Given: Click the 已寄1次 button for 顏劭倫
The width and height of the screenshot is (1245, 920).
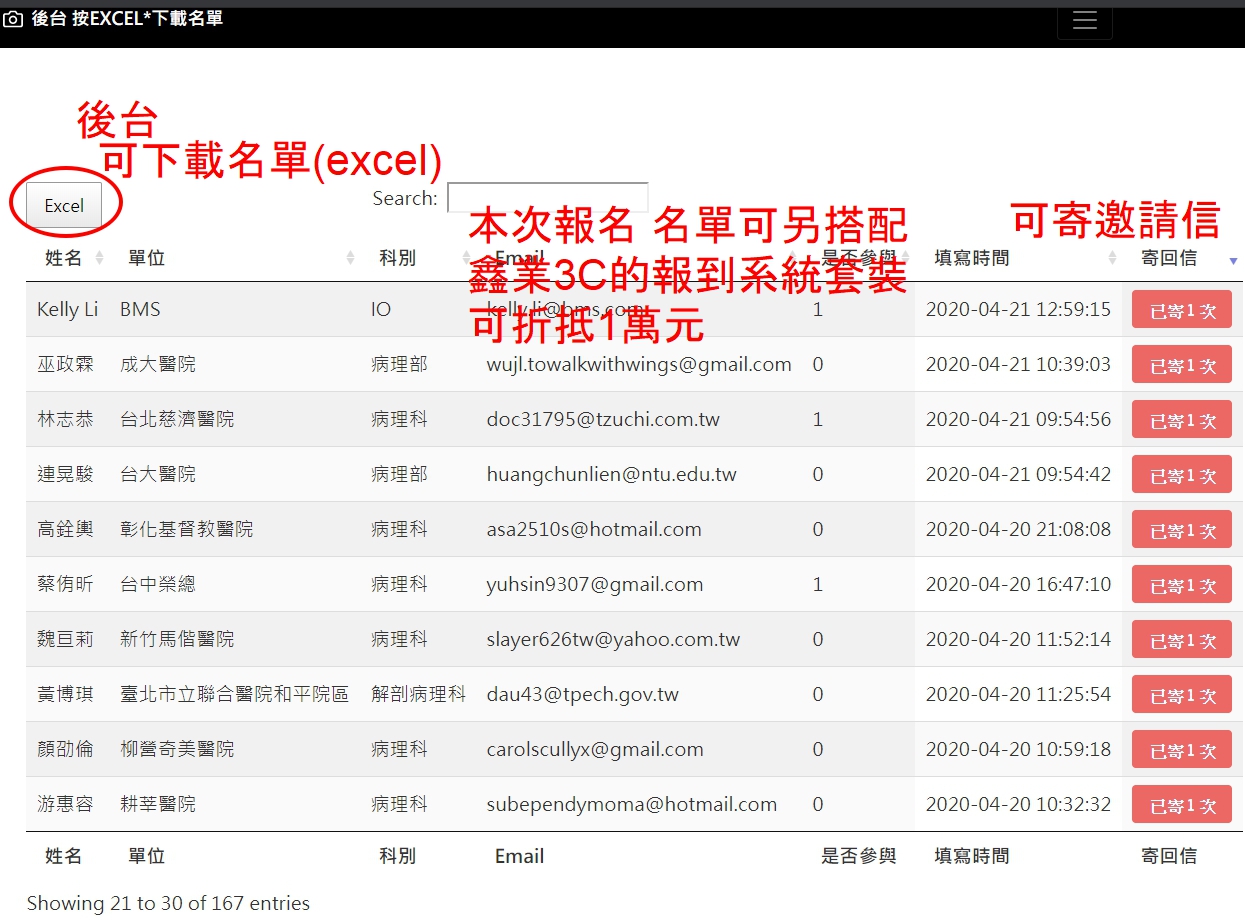Looking at the screenshot, I should (1182, 750).
